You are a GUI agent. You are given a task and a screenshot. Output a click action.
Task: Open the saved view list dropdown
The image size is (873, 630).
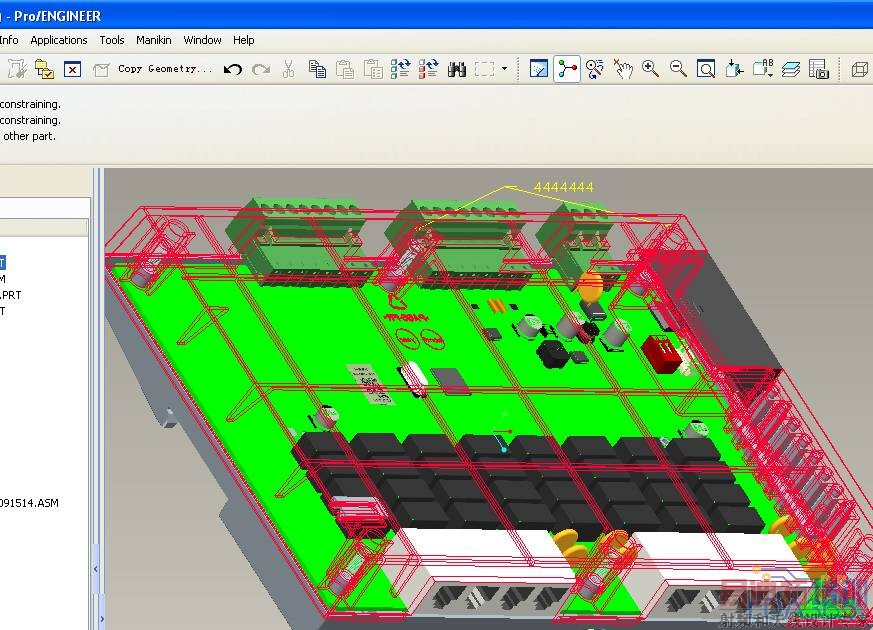(x=763, y=68)
